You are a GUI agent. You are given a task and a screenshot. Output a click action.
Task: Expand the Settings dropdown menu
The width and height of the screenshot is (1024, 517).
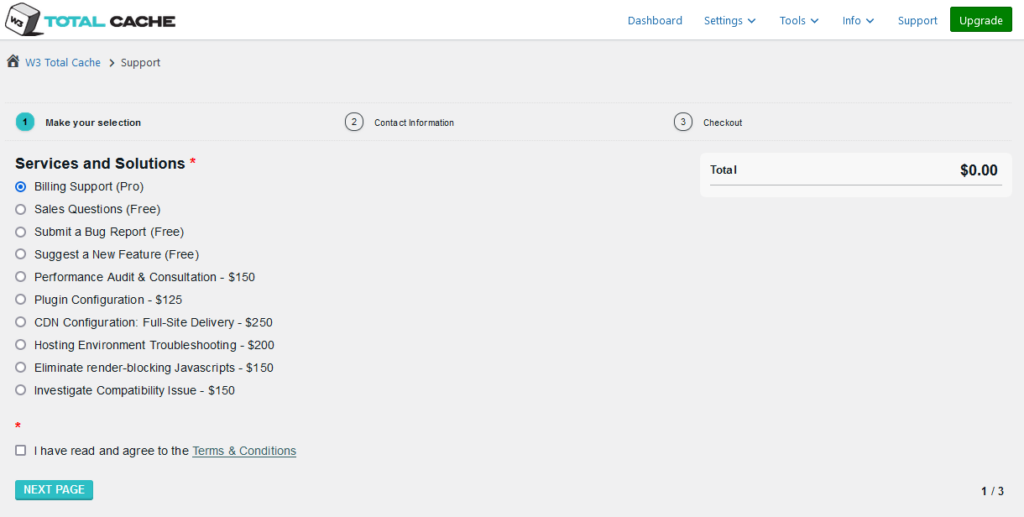[x=729, y=20]
